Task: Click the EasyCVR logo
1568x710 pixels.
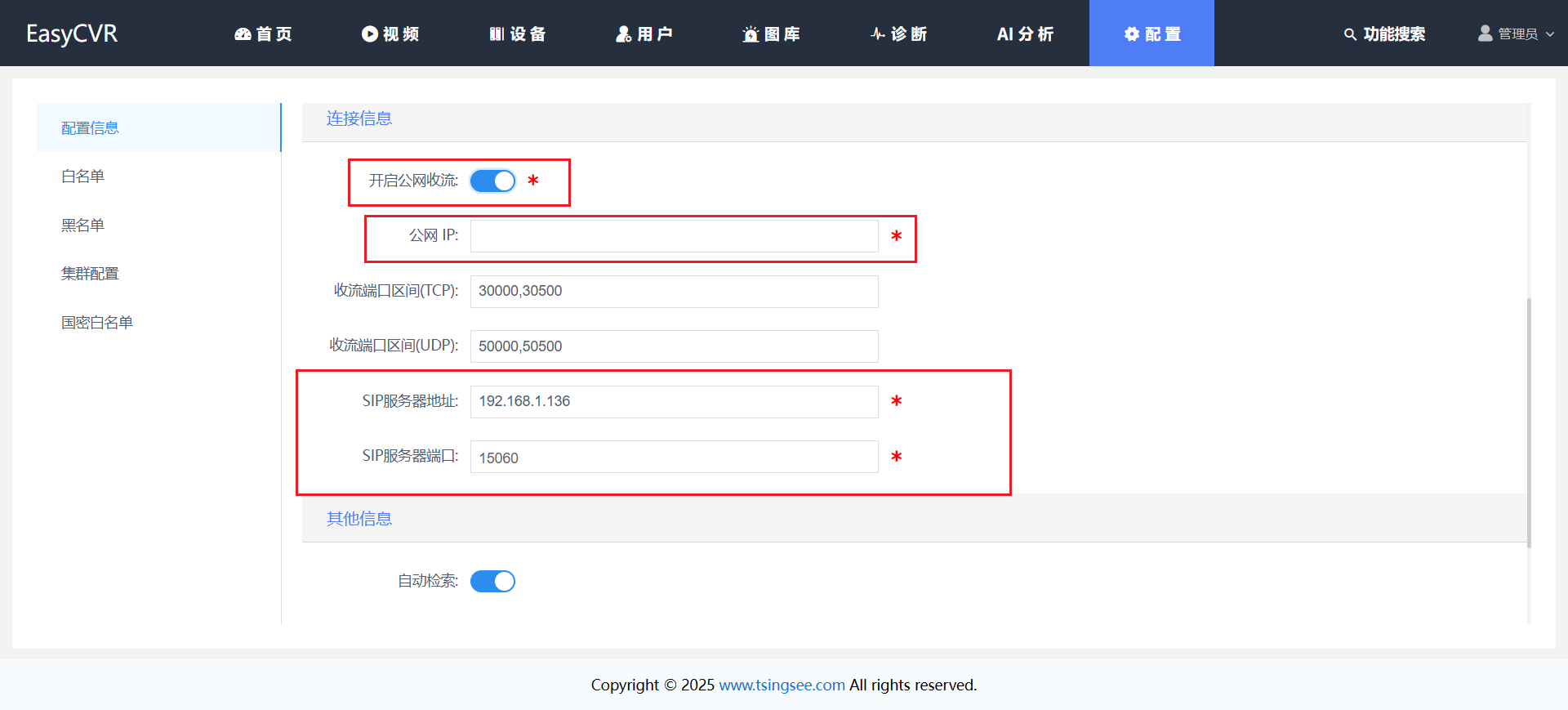Action: 72,33
